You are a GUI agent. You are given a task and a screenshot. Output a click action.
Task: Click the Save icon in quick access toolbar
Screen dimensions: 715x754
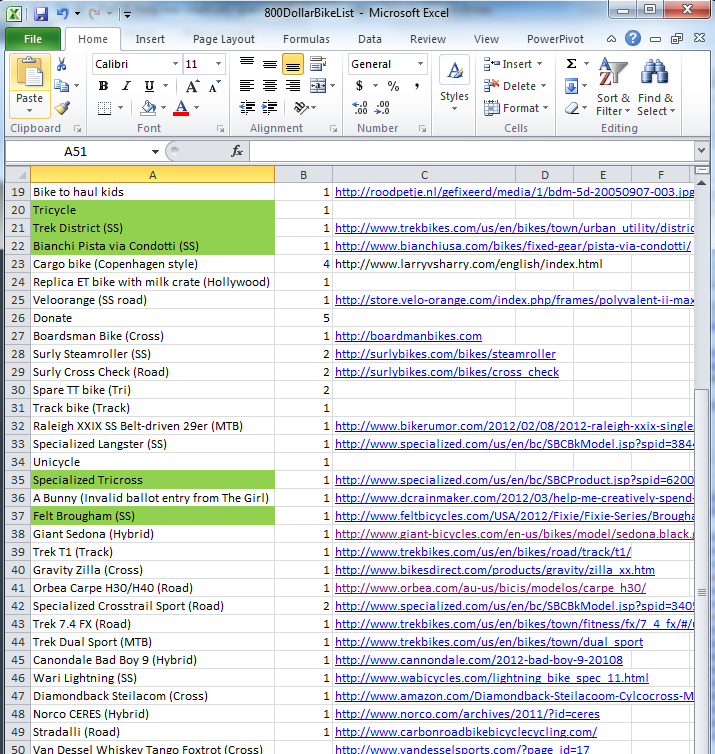41,13
